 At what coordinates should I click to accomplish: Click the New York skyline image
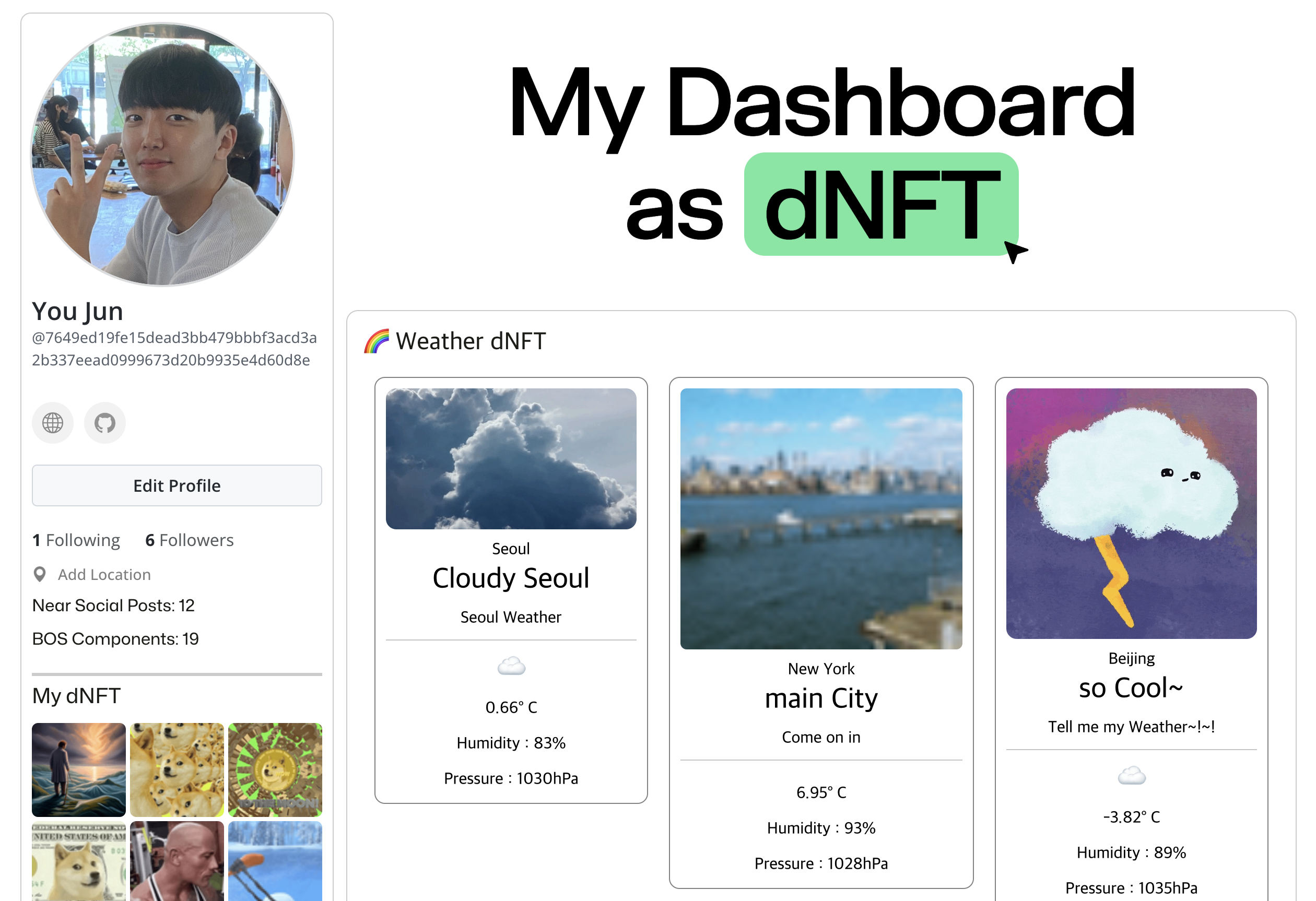click(x=821, y=518)
